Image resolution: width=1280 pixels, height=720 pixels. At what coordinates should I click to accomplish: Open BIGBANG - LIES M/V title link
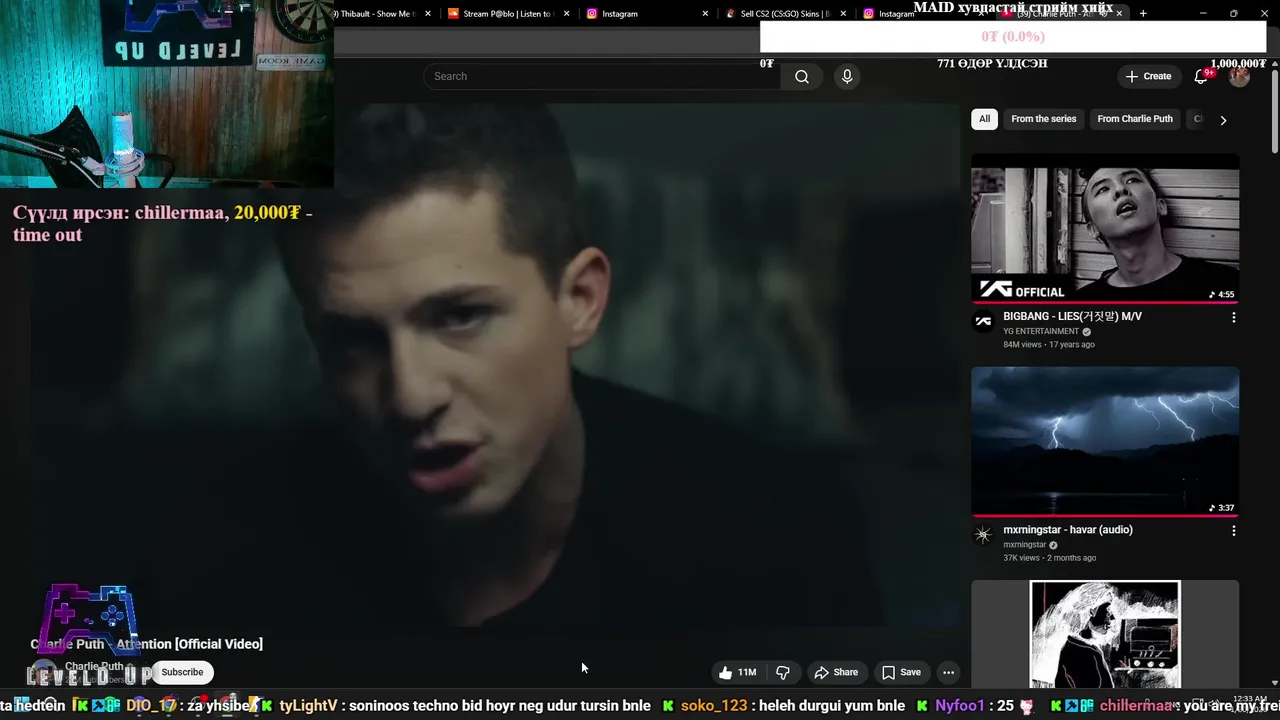pyautogui.click(x=1072, y=316)
